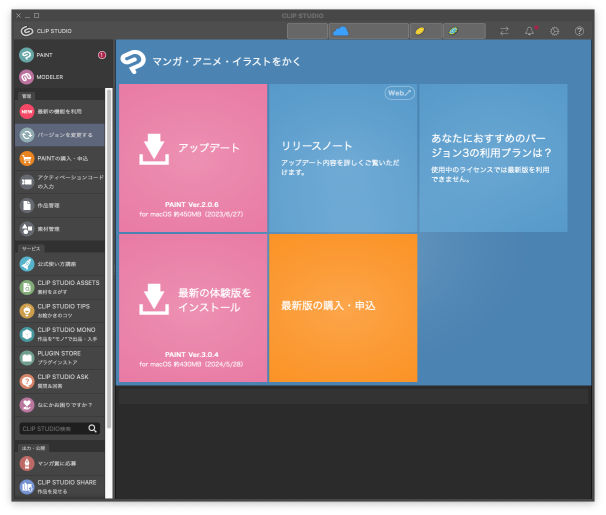Click the search magnifier icon

click(92, 428)
